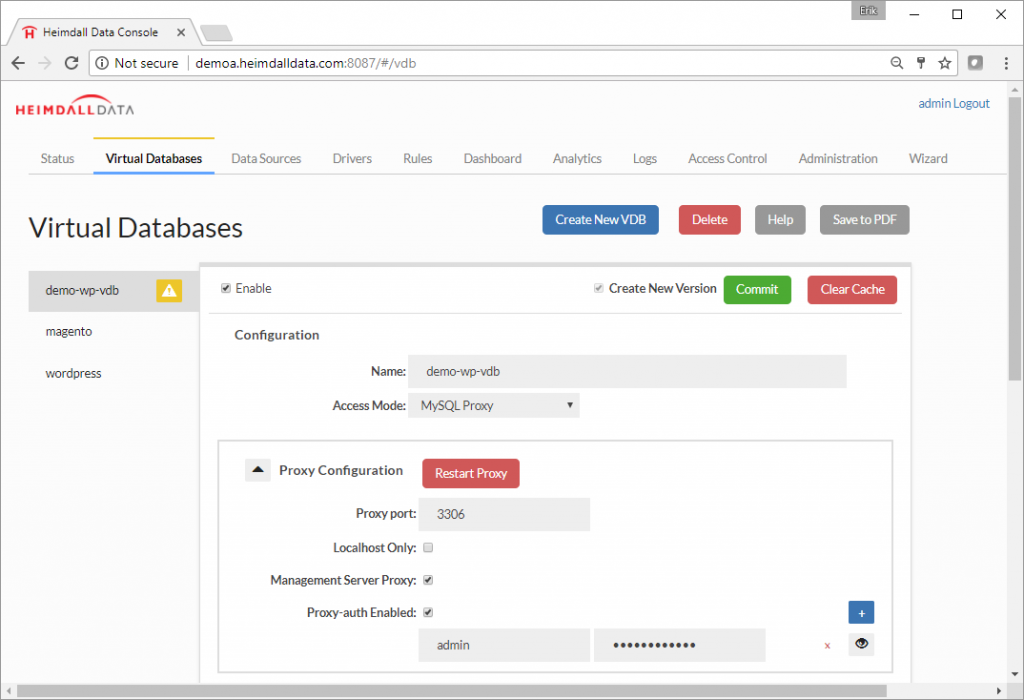1024x700 pixels.
Task: Click the red Delete button
Action: [710, 220]
